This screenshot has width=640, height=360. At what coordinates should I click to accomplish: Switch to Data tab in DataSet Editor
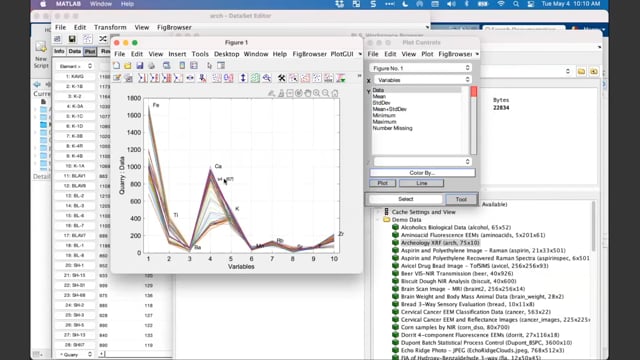coord(75,51)
